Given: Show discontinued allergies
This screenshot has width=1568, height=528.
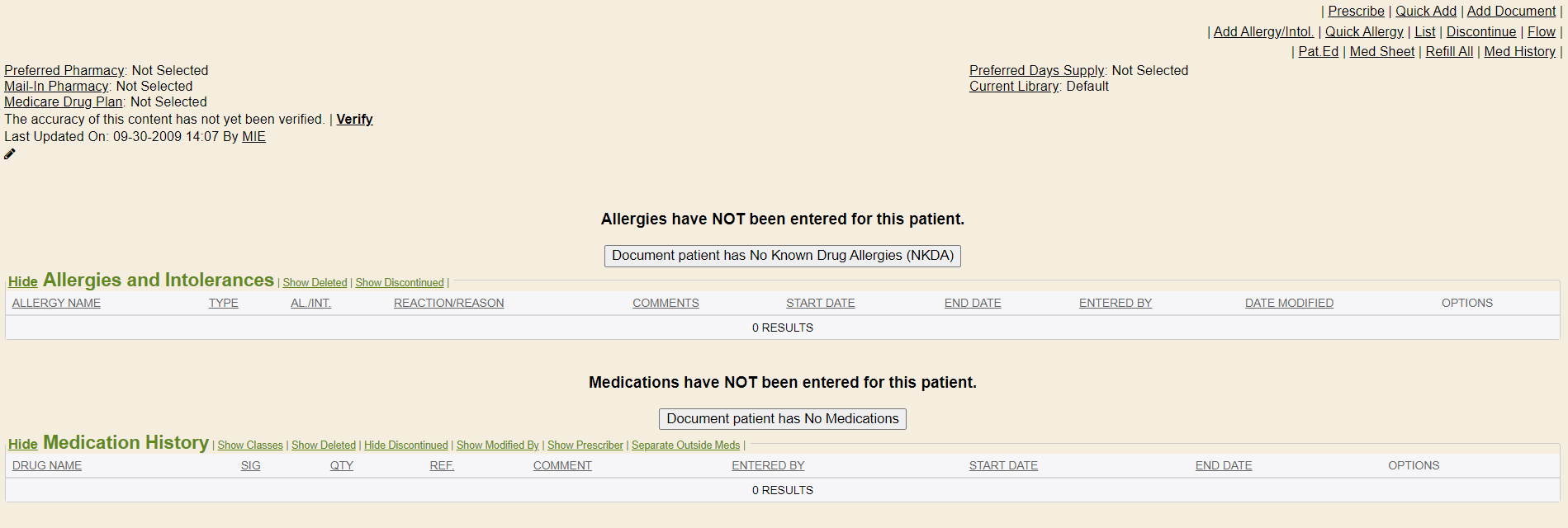Looking at the screenshot, I should pos(400,283).
